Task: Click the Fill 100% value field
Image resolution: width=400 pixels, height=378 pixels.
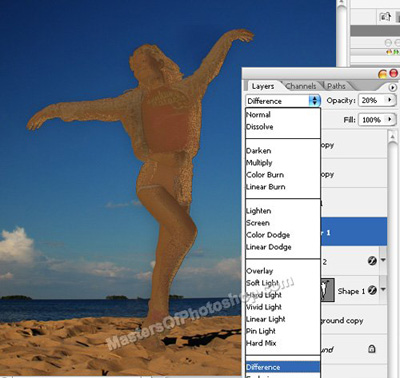Action: coord(371,119)
